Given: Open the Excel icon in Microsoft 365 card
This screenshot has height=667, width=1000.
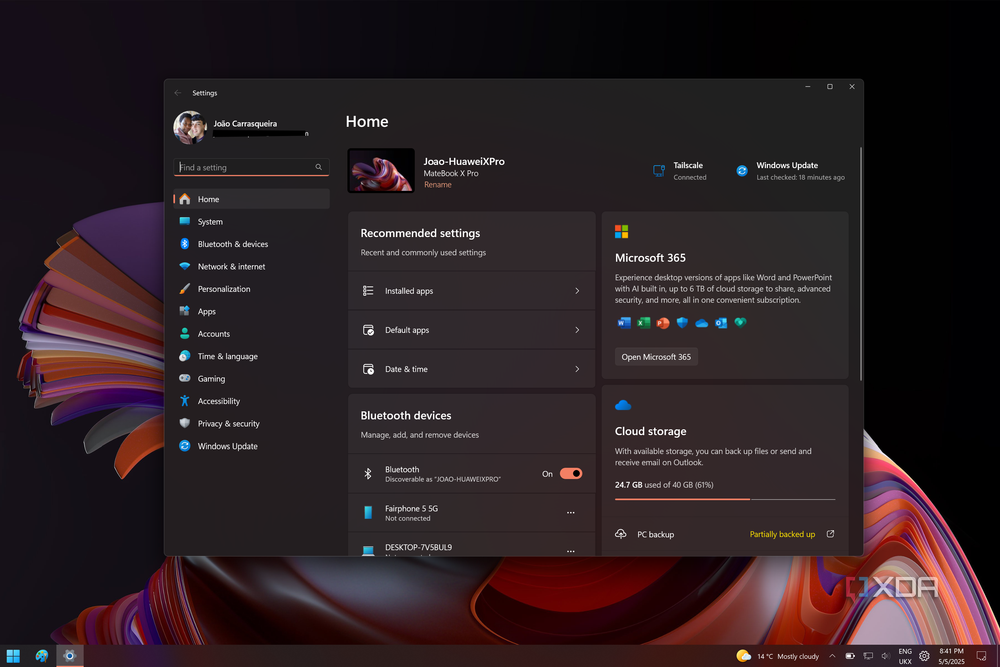Looking at the screenshot, I should pos(643,323).
